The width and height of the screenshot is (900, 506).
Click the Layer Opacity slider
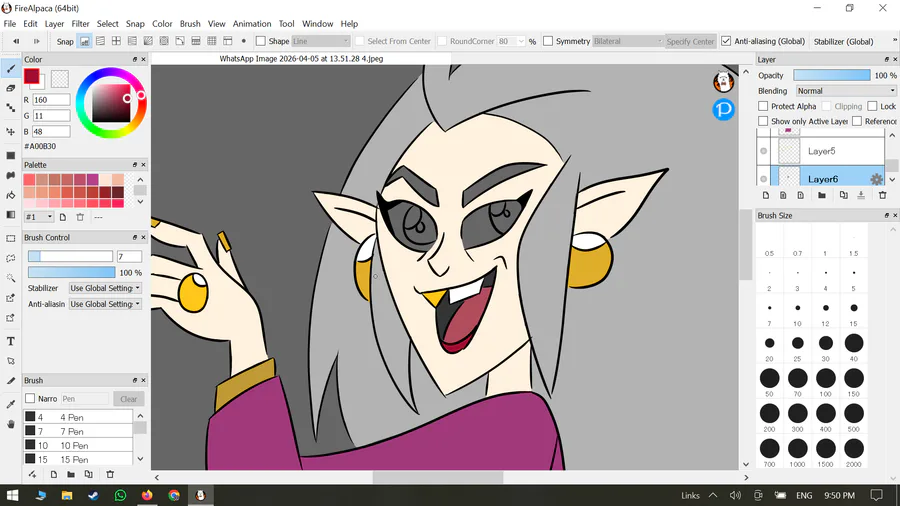[831, 75]
